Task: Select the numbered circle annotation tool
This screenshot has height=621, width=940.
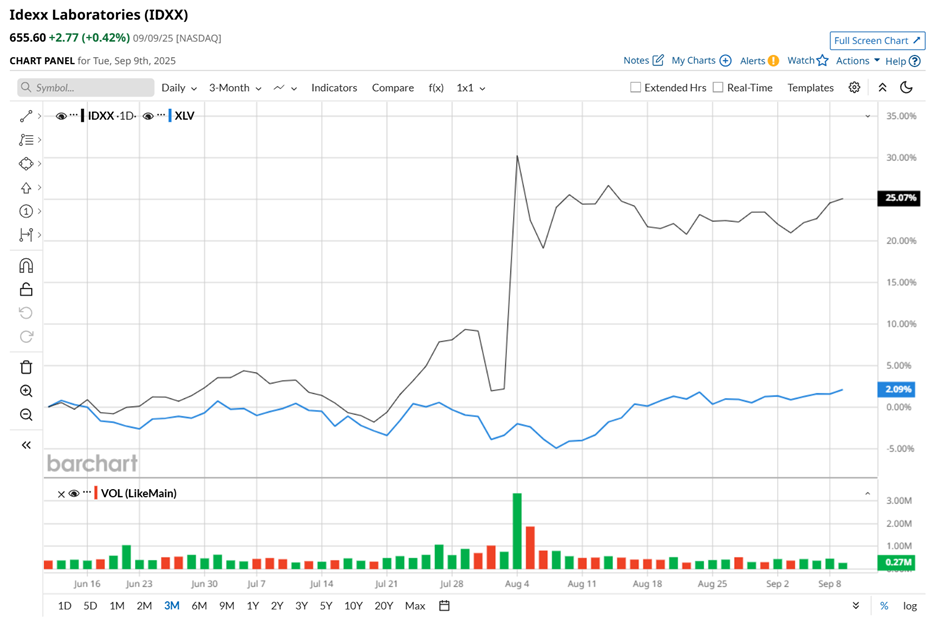Action: pyautogui.click(x=26, y=211)
